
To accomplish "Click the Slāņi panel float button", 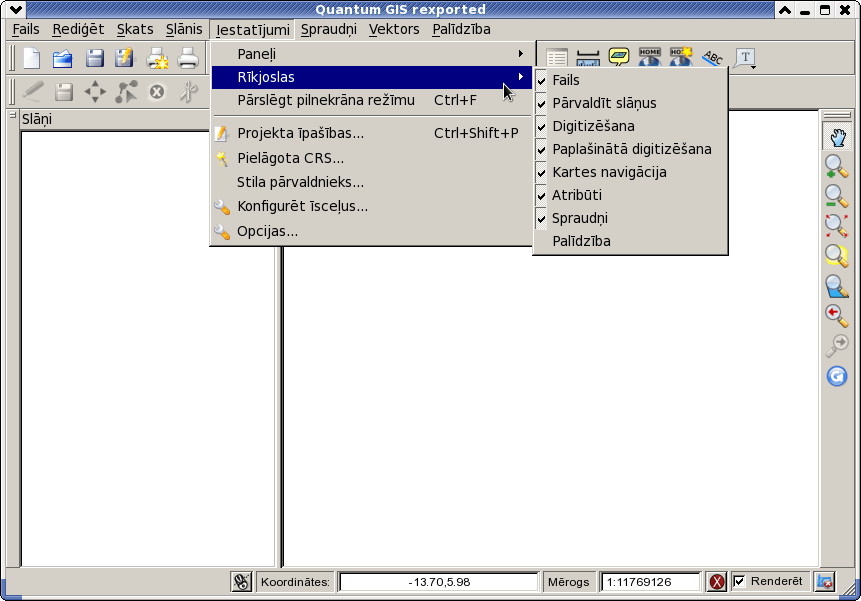I will tap(12, 115).
